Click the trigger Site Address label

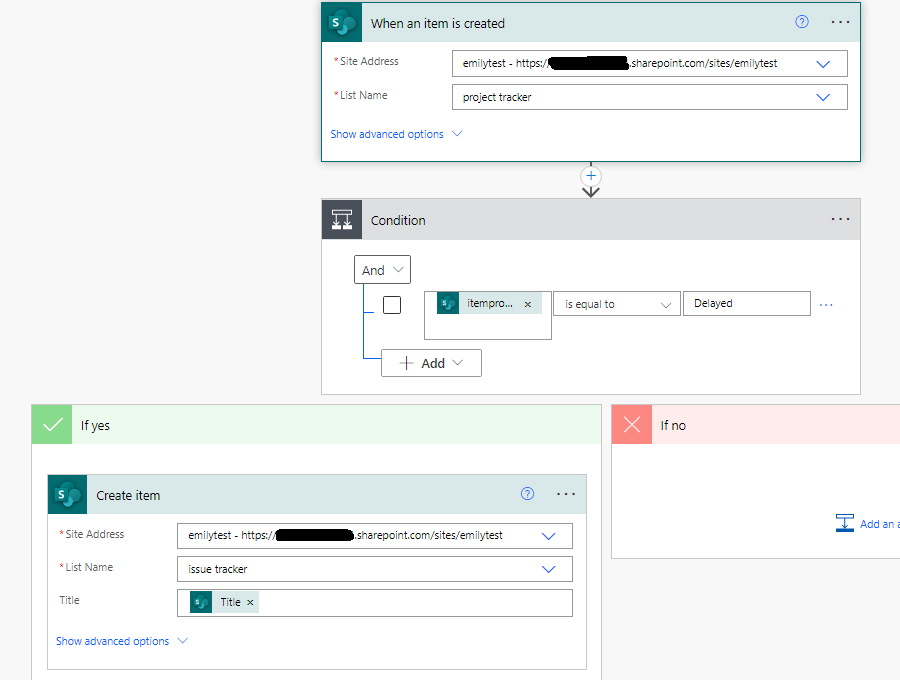click(368, 61)
